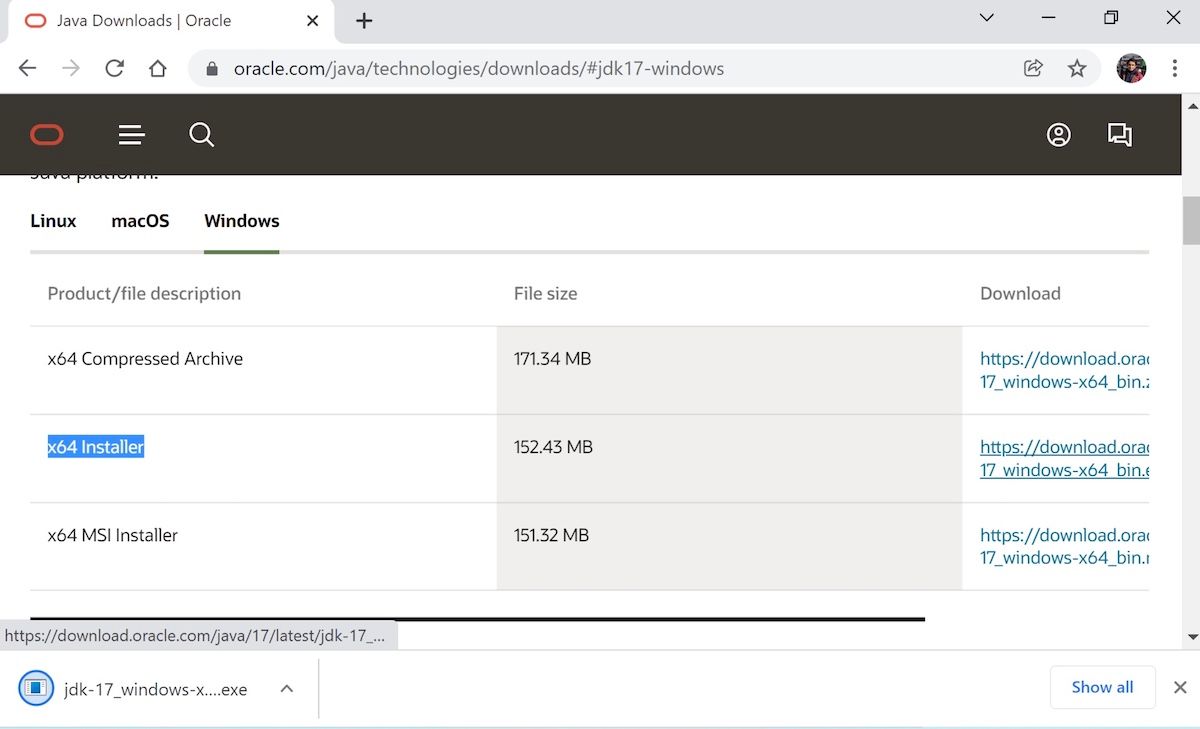The height and width of the screenshot is (729, 1200).
Task: Open the Chrome profile avatar
Action: tap(1130, 68)
